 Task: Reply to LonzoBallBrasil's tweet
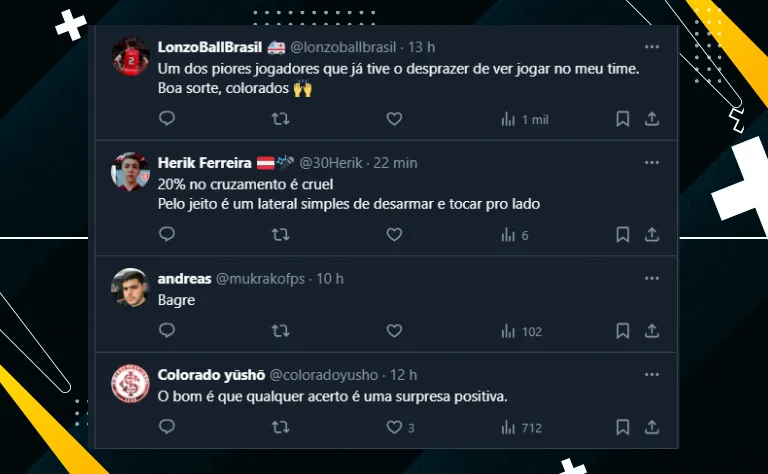[167, 119]
